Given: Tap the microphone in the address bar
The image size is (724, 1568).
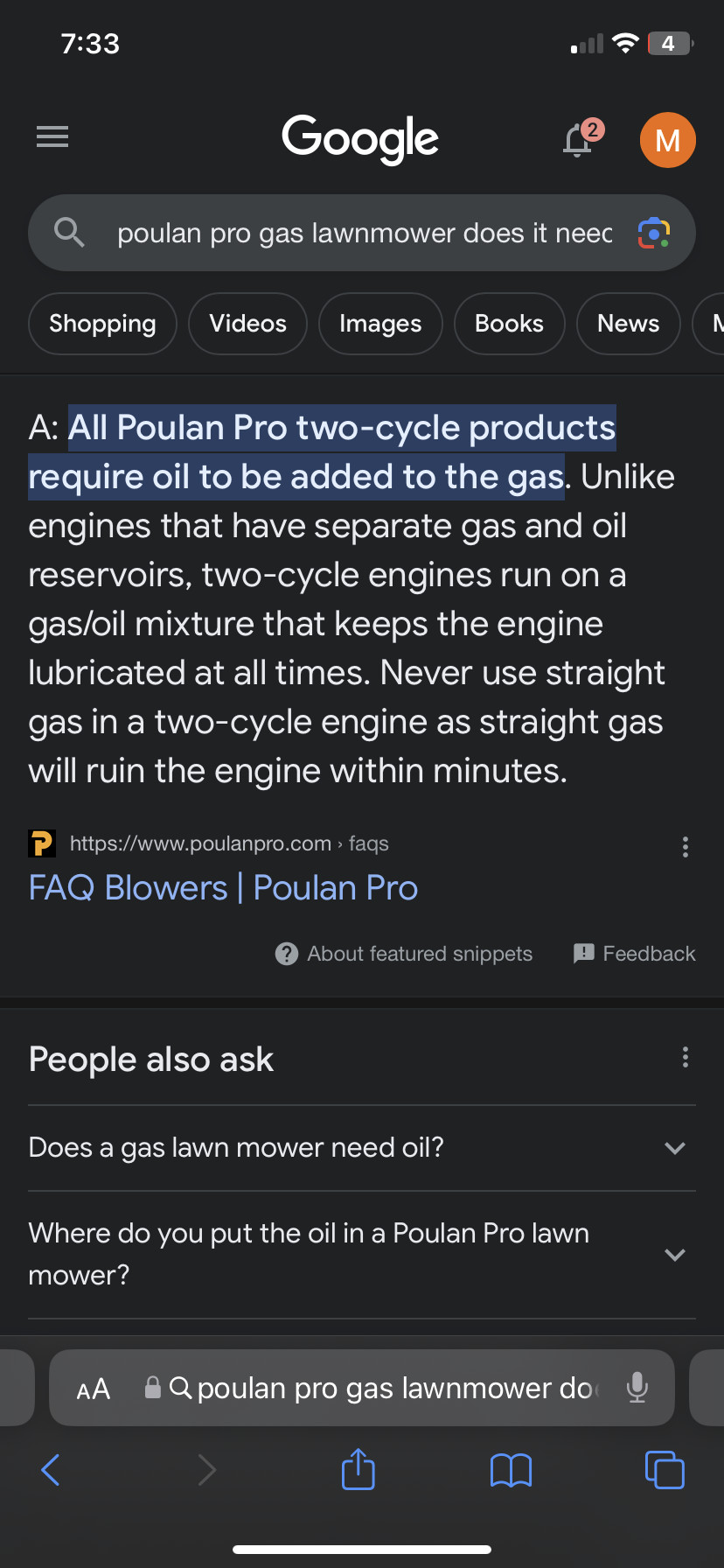Looking at the screenshot, I should 637,1388.
